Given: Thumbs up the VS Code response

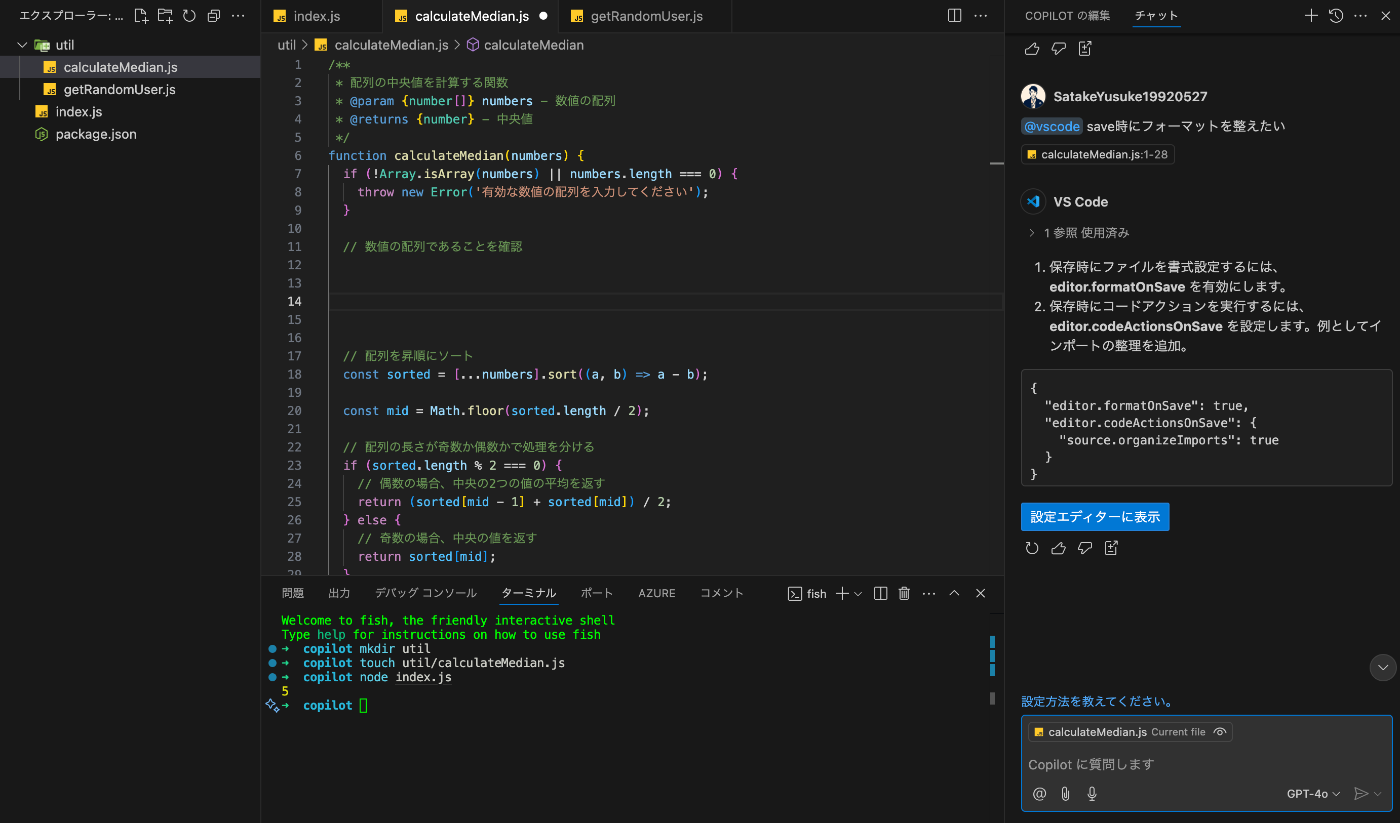Looking at the screenshot, I should pos(1059,548).
